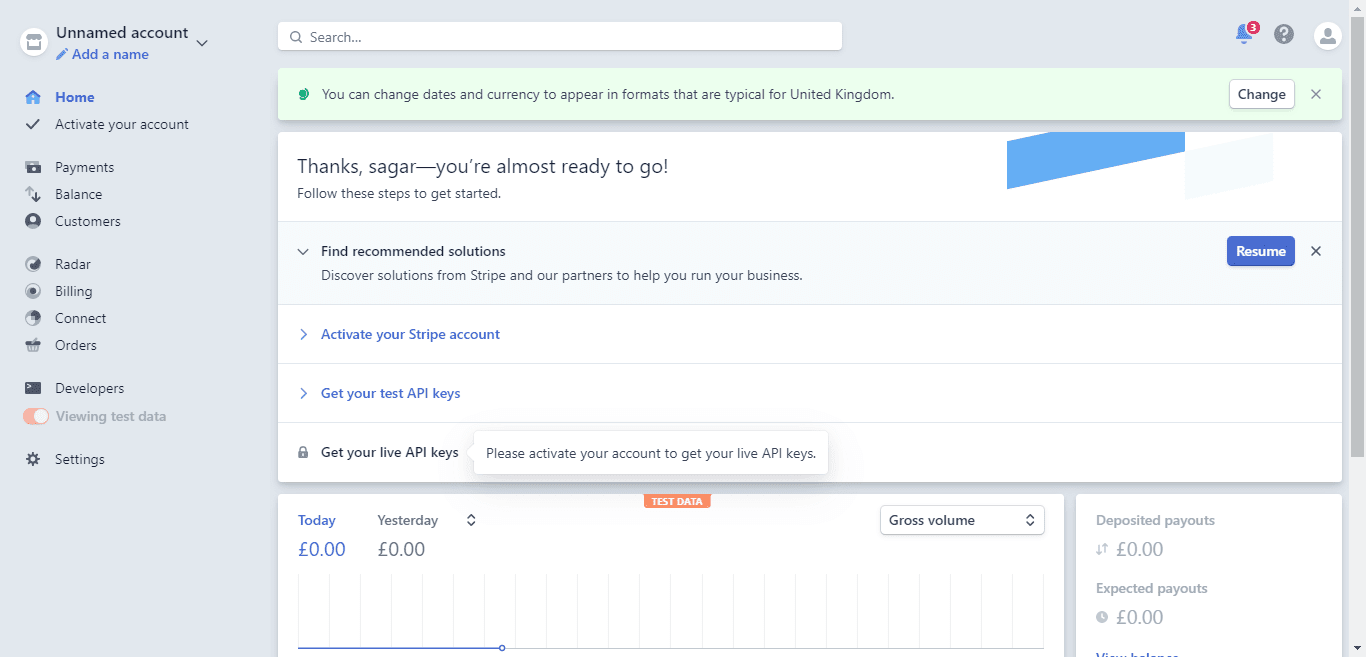This screenshot has width=1366, height=657.
Task: Open the user profile avatar icon
Action: [1327, 36]
